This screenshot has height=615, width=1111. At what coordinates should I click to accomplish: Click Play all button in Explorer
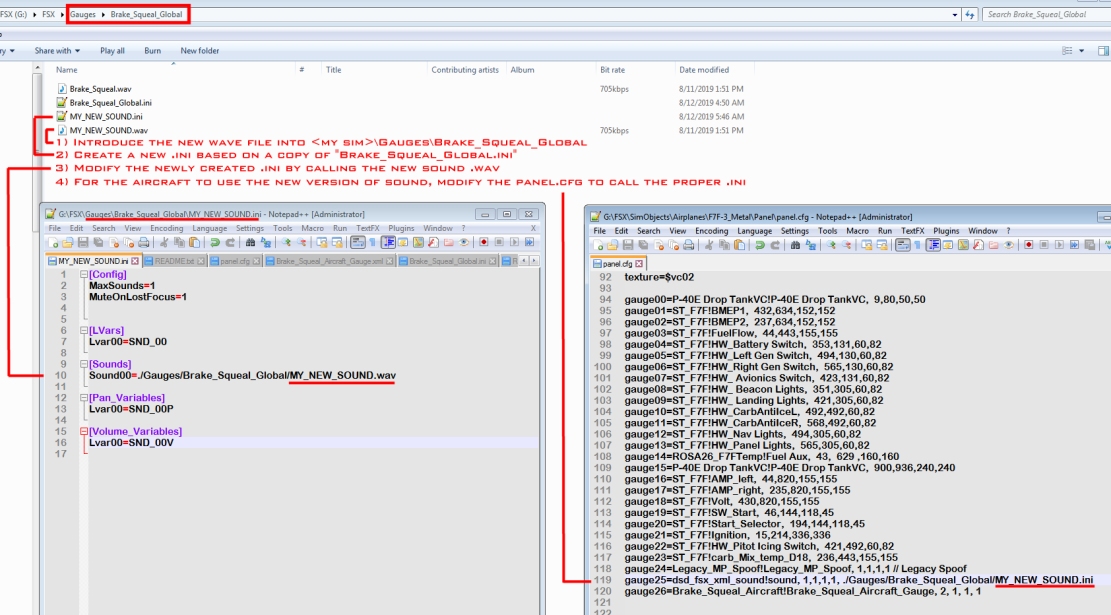(x=112, y=50)
